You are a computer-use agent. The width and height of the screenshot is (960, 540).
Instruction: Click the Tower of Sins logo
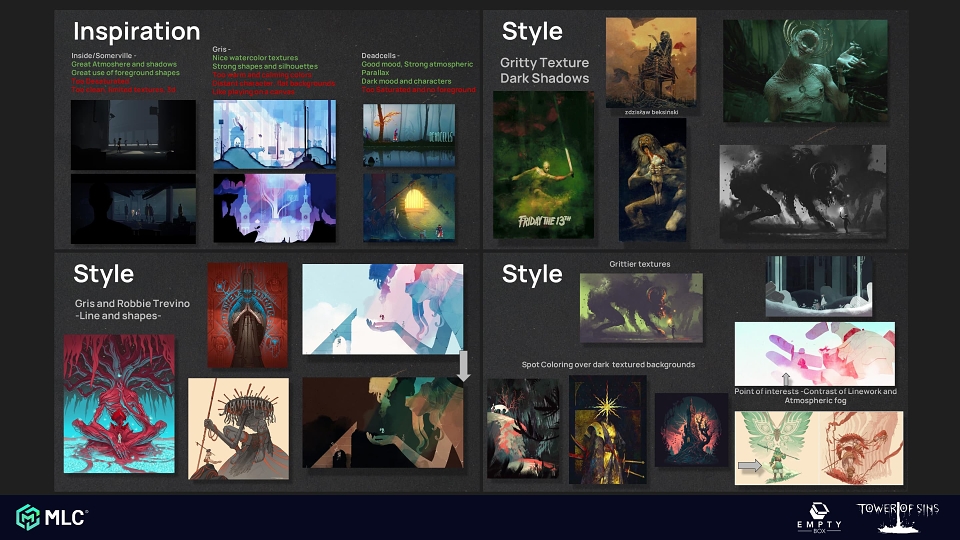(898, 517)
